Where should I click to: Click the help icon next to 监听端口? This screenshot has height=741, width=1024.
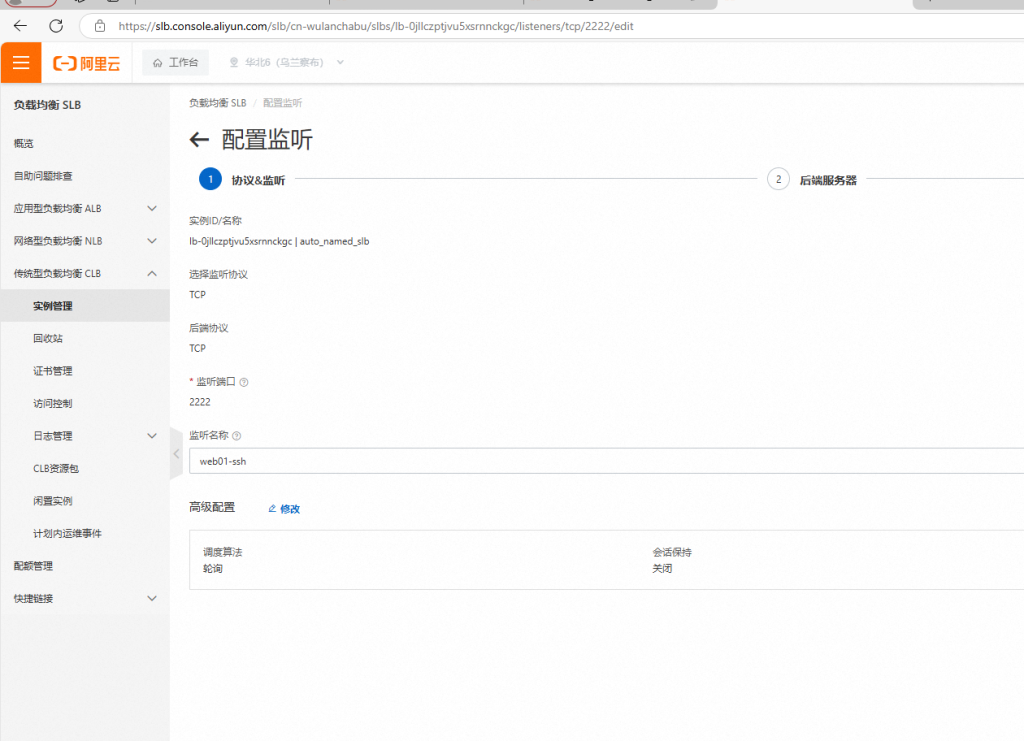[x=244, y=382]
